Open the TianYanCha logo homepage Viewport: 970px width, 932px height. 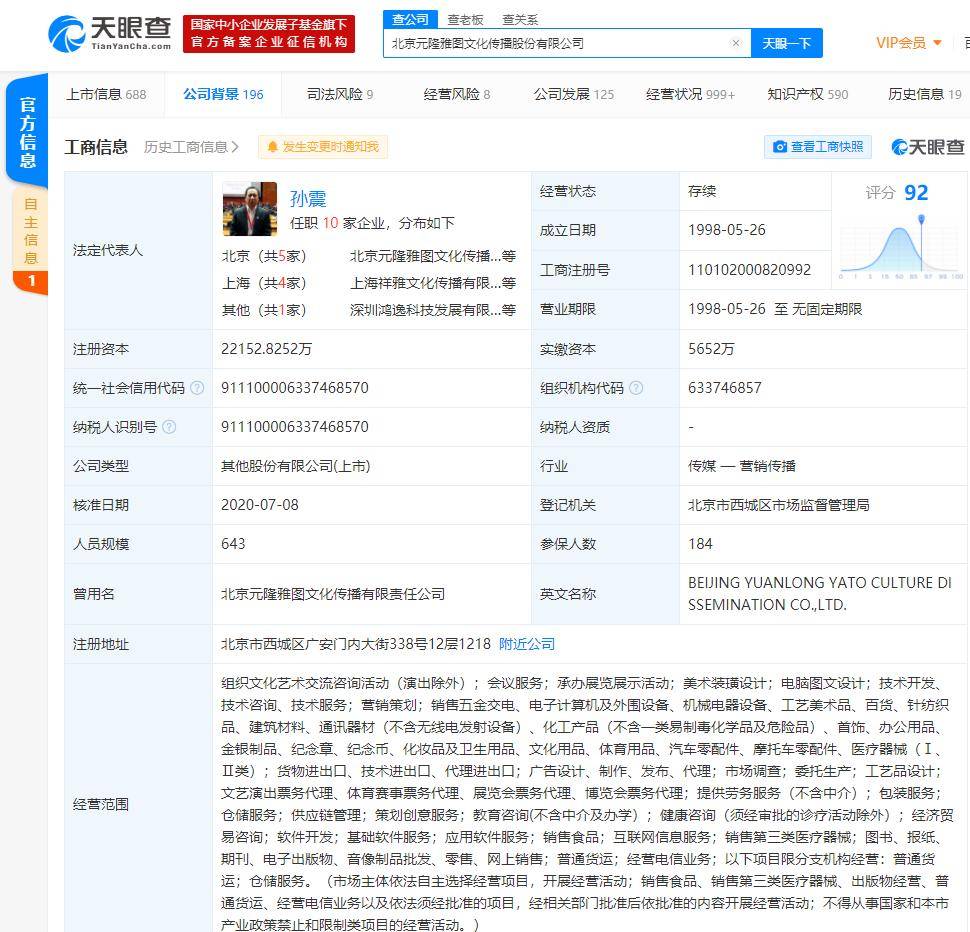point(110,33)
